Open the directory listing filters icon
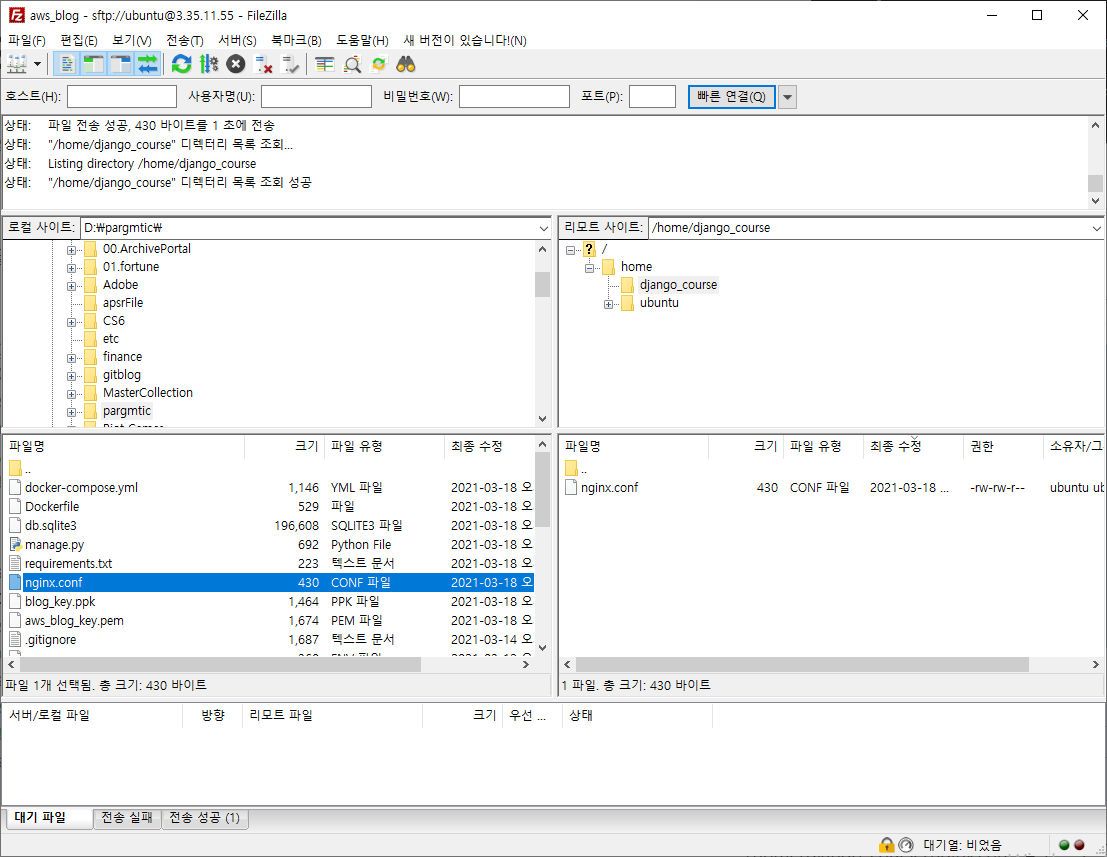 click(325, 65)
